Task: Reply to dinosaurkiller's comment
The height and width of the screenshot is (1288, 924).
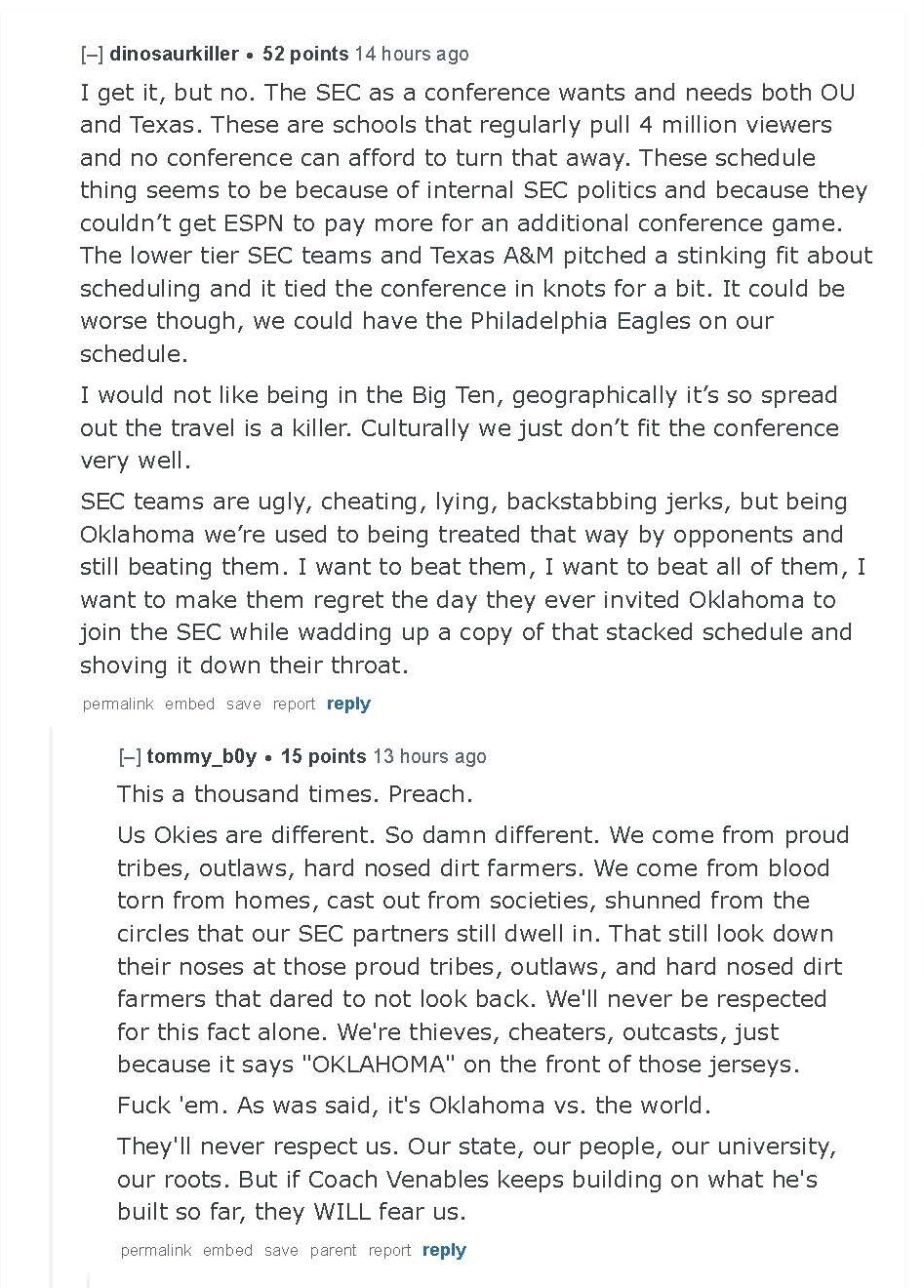Action: [x=348, y=704]
